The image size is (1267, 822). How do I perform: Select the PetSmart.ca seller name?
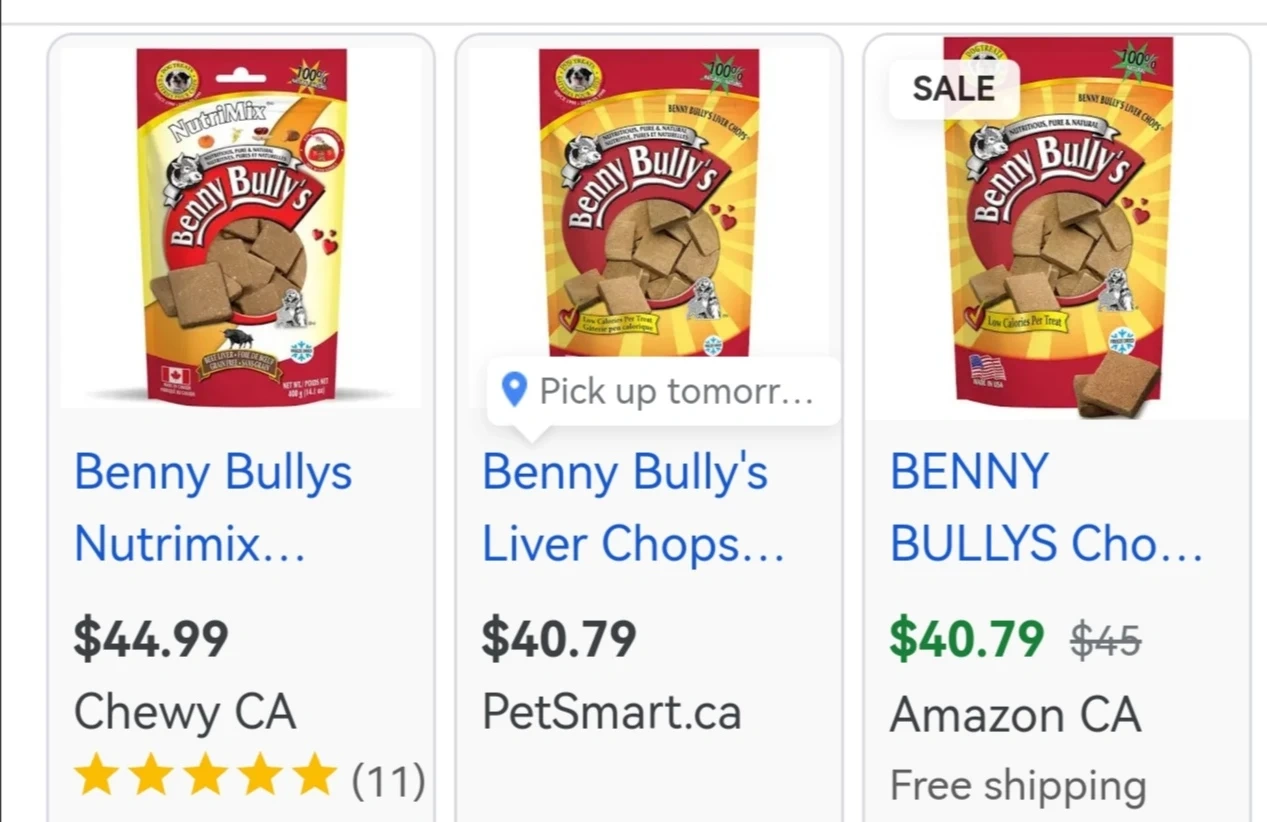(x=612, y=712)
